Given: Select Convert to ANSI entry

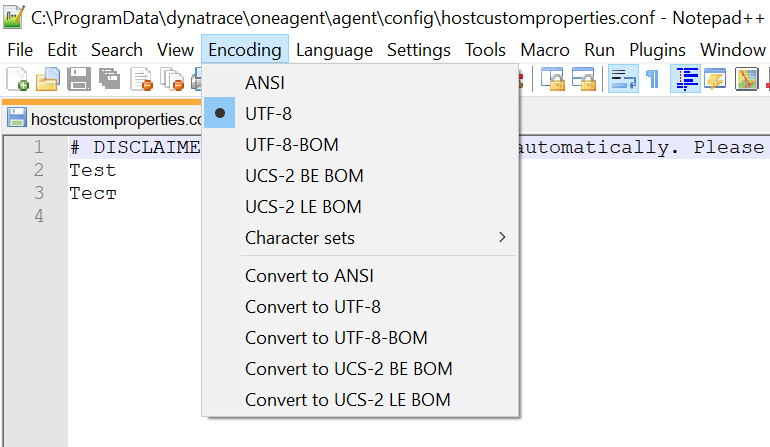Looking at the screenshot, I should click(x=309, y=276).
